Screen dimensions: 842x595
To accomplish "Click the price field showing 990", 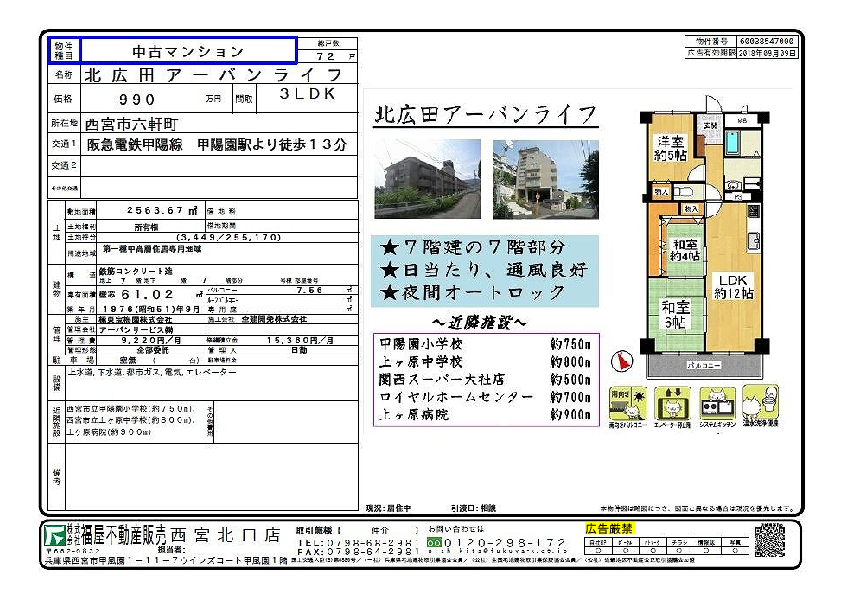I will coord(138,99).
